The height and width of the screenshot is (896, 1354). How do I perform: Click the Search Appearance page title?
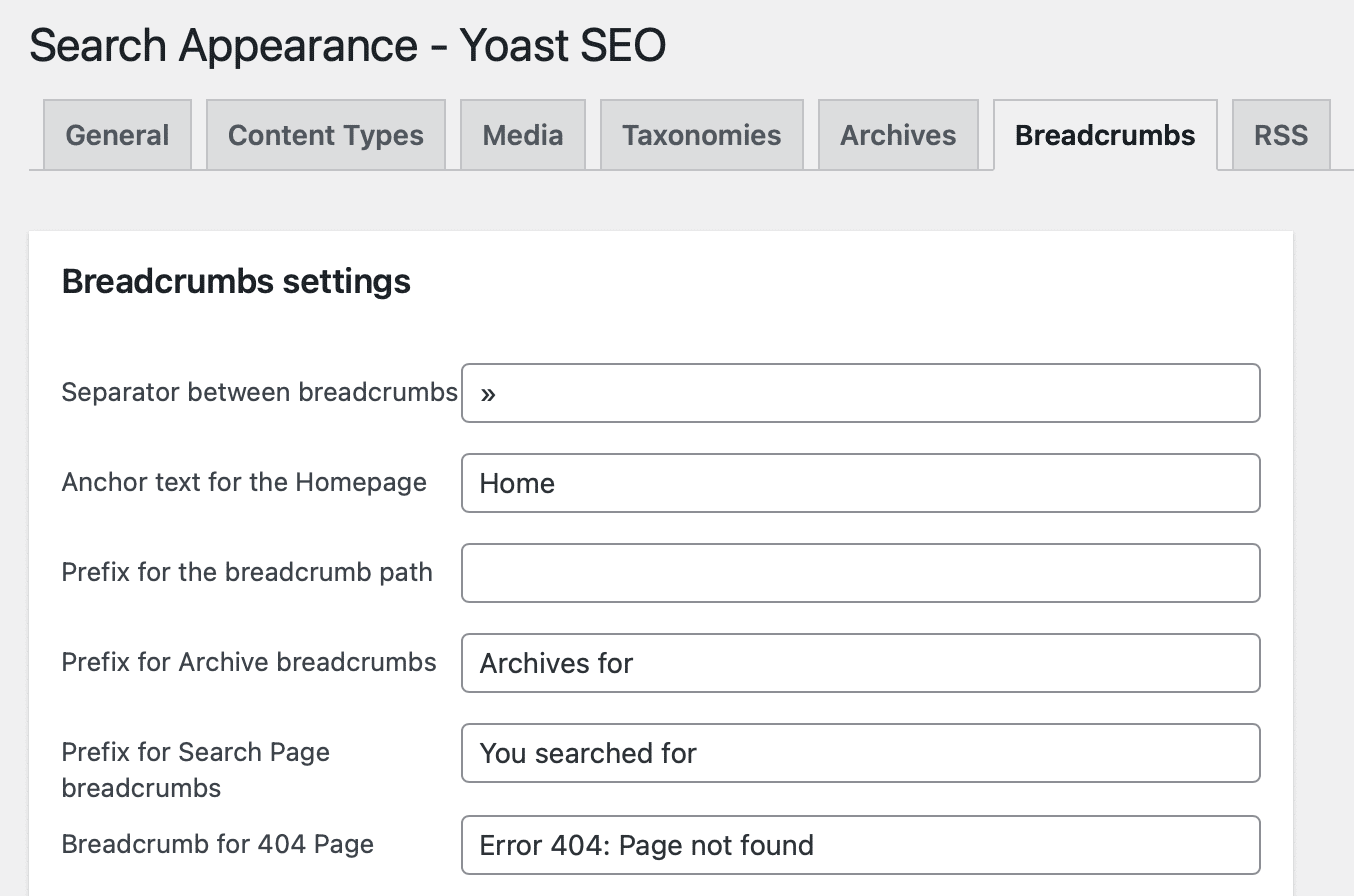[x=348, y=45]
